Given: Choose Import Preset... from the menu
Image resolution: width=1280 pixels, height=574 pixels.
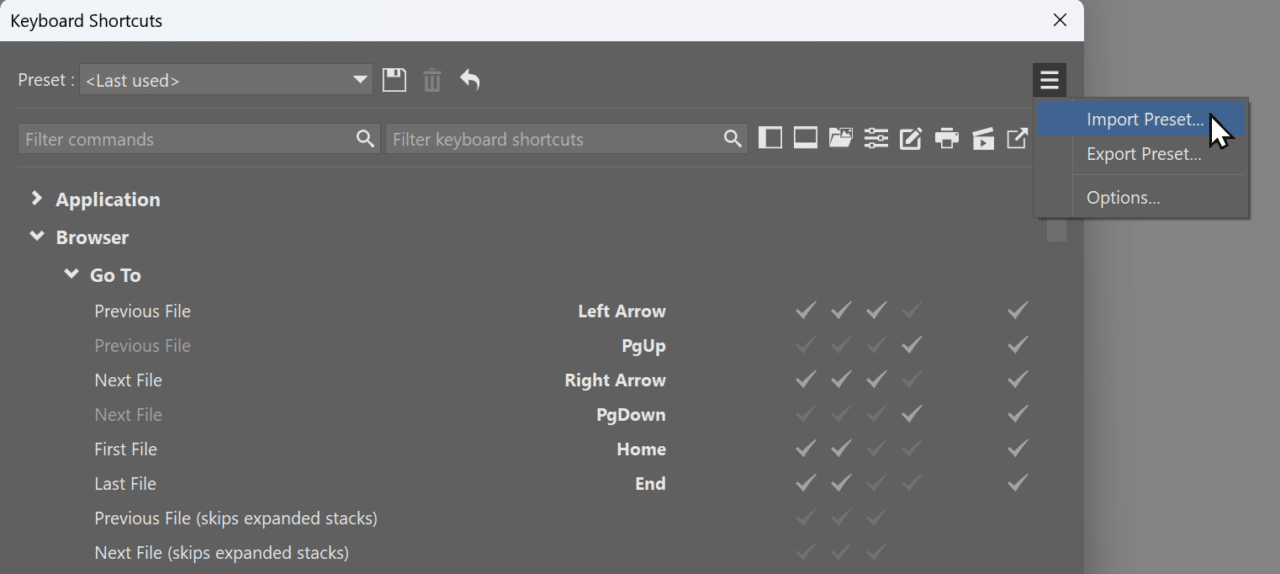Looking at the screenshot, I should (x=1141, y=119).
